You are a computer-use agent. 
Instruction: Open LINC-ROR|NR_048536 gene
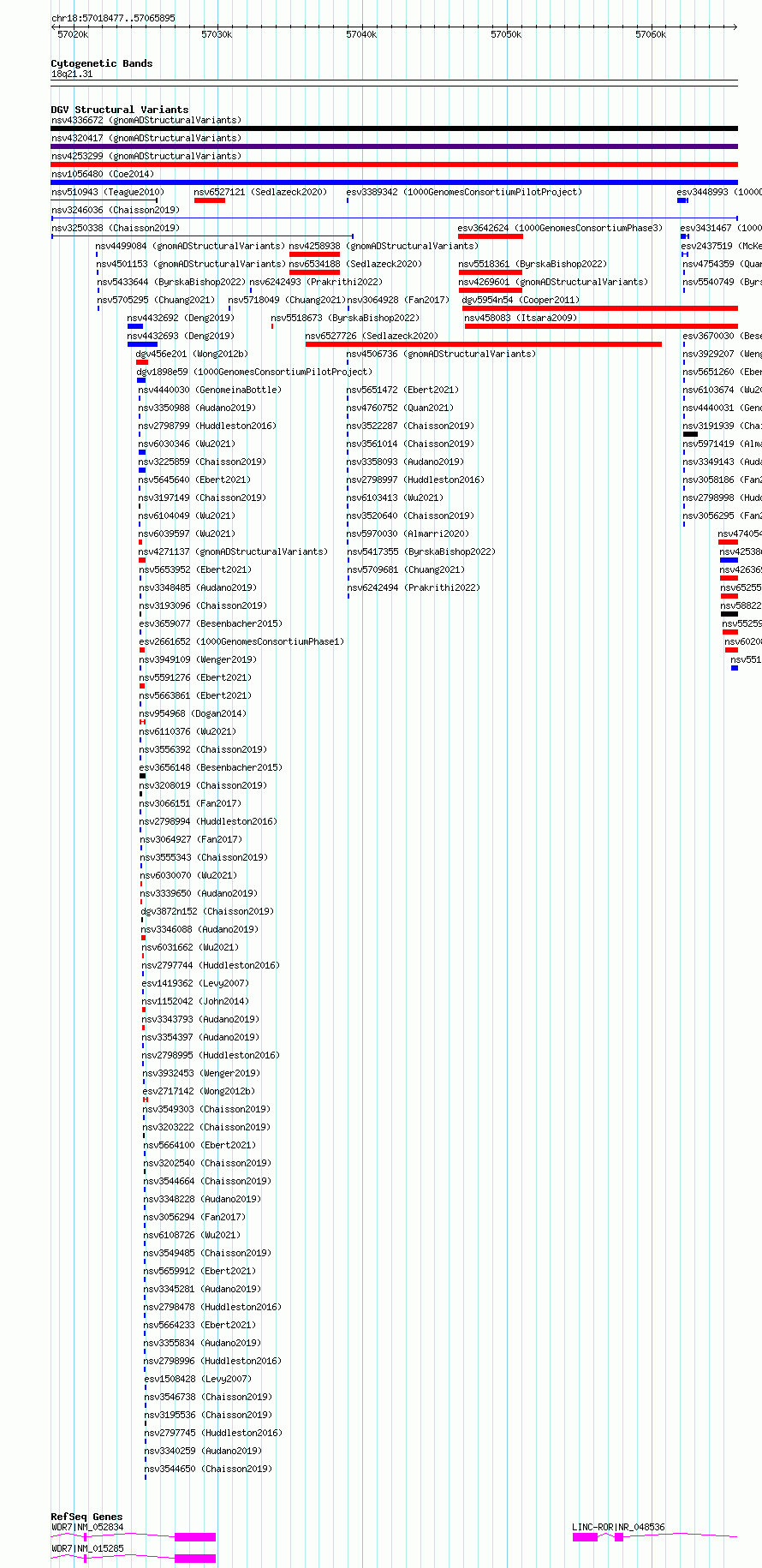tap(618, 1527)
